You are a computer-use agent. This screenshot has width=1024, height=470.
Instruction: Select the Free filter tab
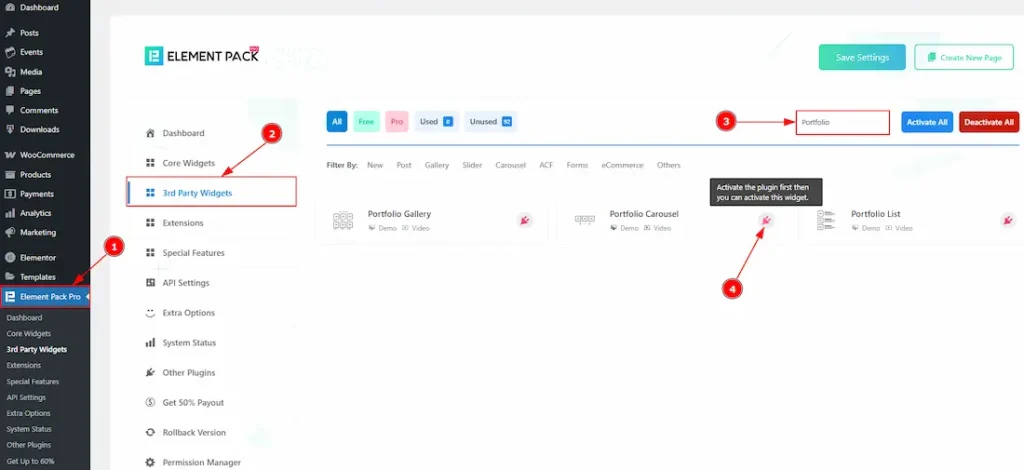366,122
